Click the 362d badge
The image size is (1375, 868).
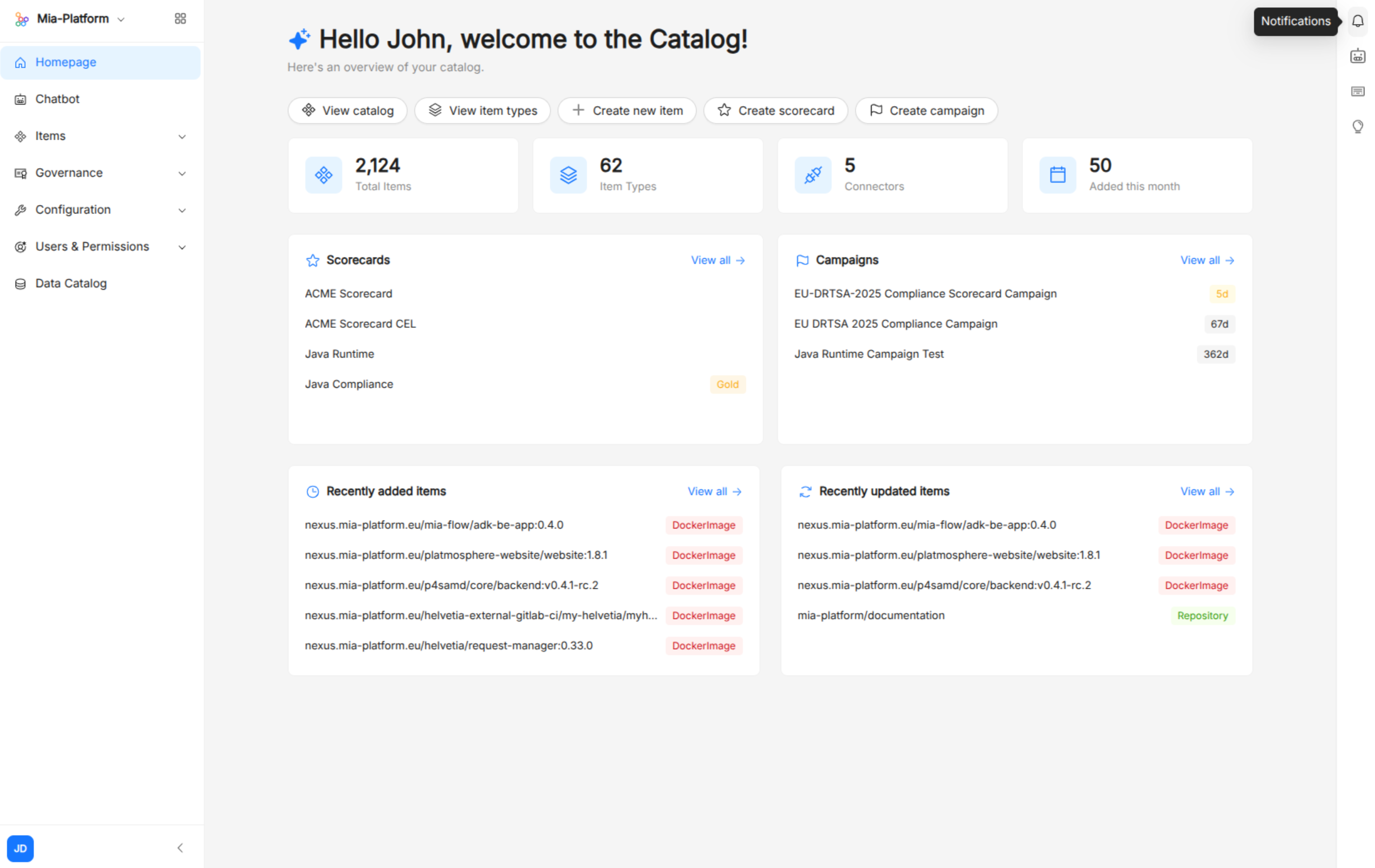[1216, 354]
